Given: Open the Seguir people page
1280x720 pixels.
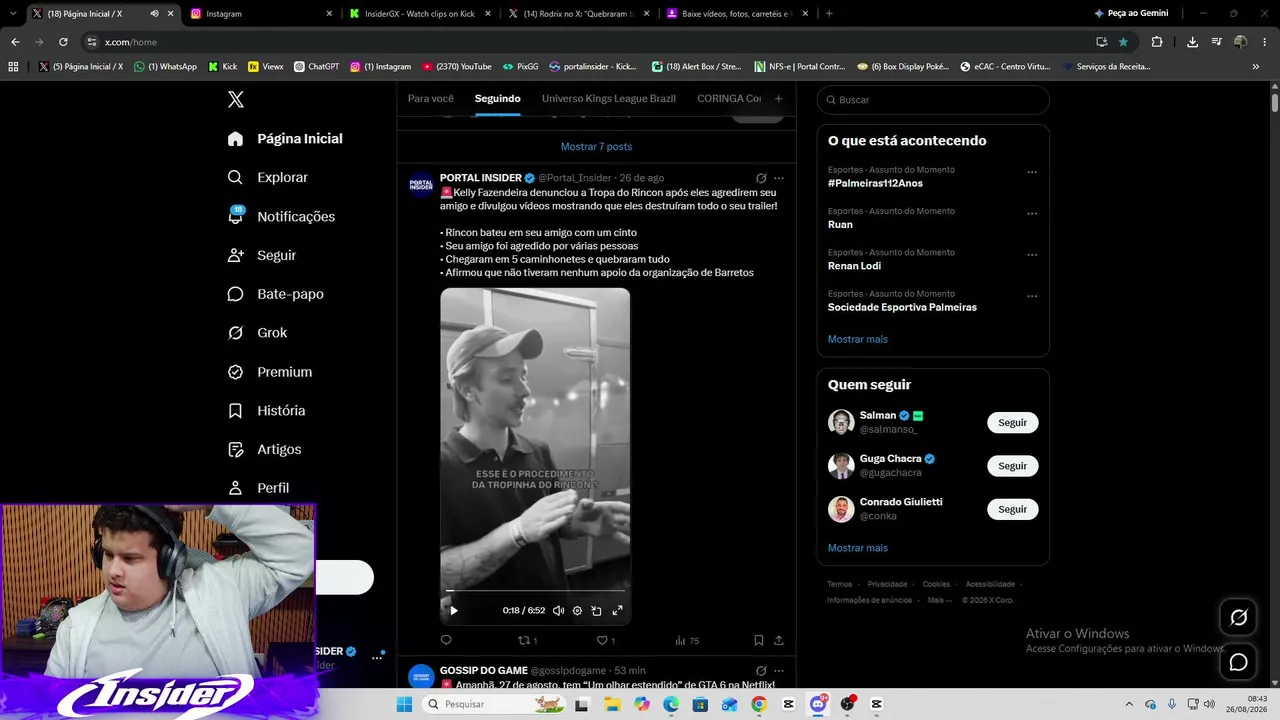Looking at the screenshot, I should point(261,255).
